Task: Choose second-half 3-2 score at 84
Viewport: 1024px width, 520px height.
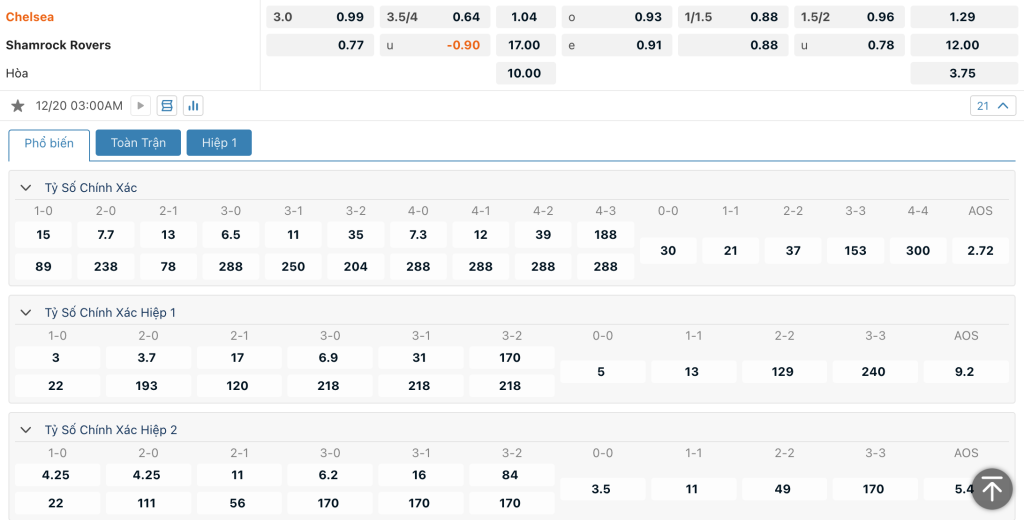Action: [x=511, y=476]
